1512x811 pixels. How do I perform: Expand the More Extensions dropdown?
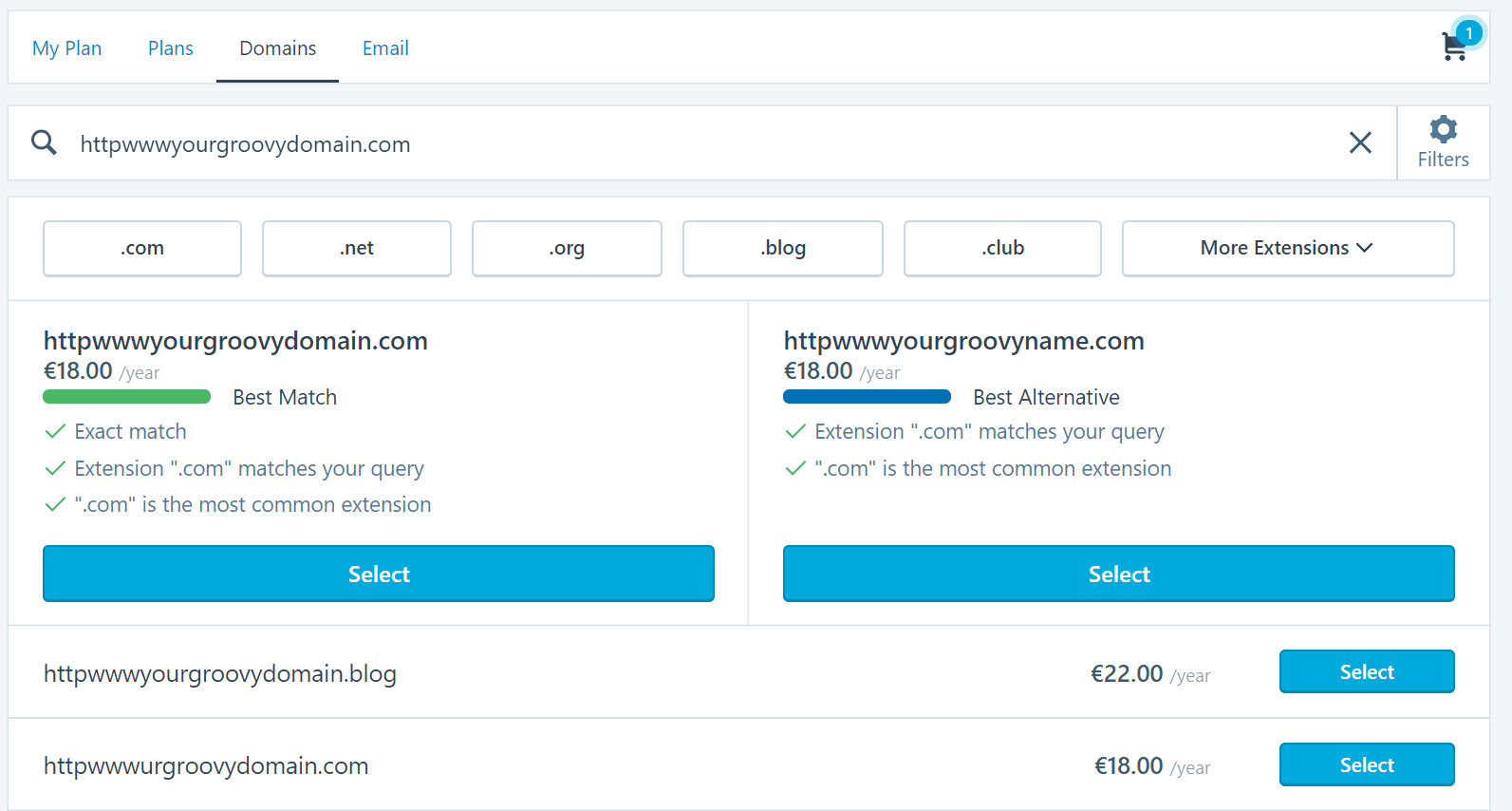point(1287,249)
